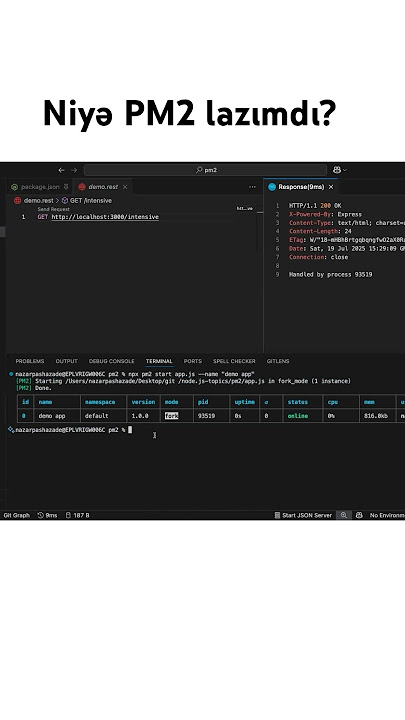The height and width of the screenshot is (720, 405).
Task: Click the 'online' status cell
Action: (x=298, y=416)
